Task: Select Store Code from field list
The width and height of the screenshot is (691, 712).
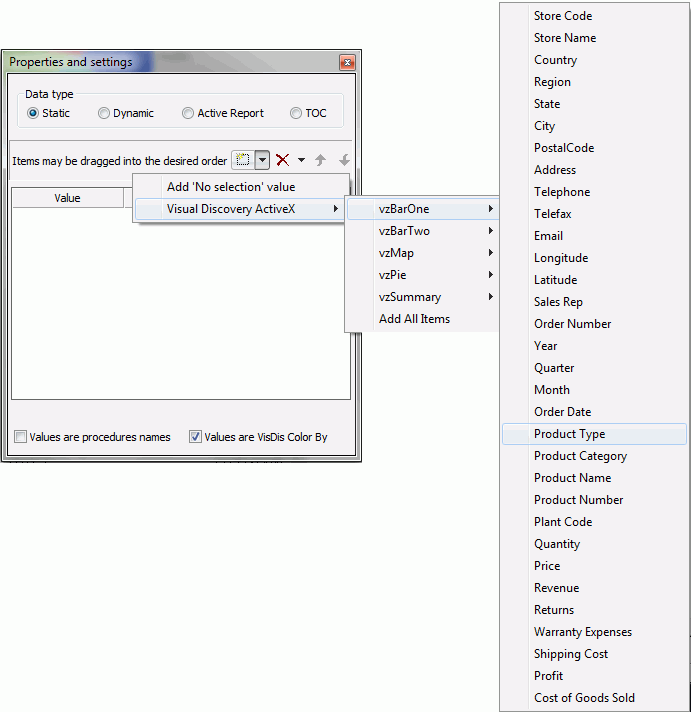Action: click(594, 16)
